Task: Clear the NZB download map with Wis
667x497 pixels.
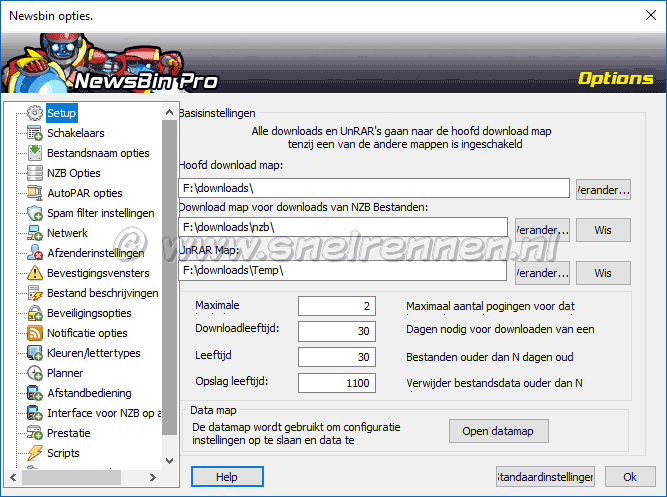Action: pyautogui.click(x=603, y=230)
